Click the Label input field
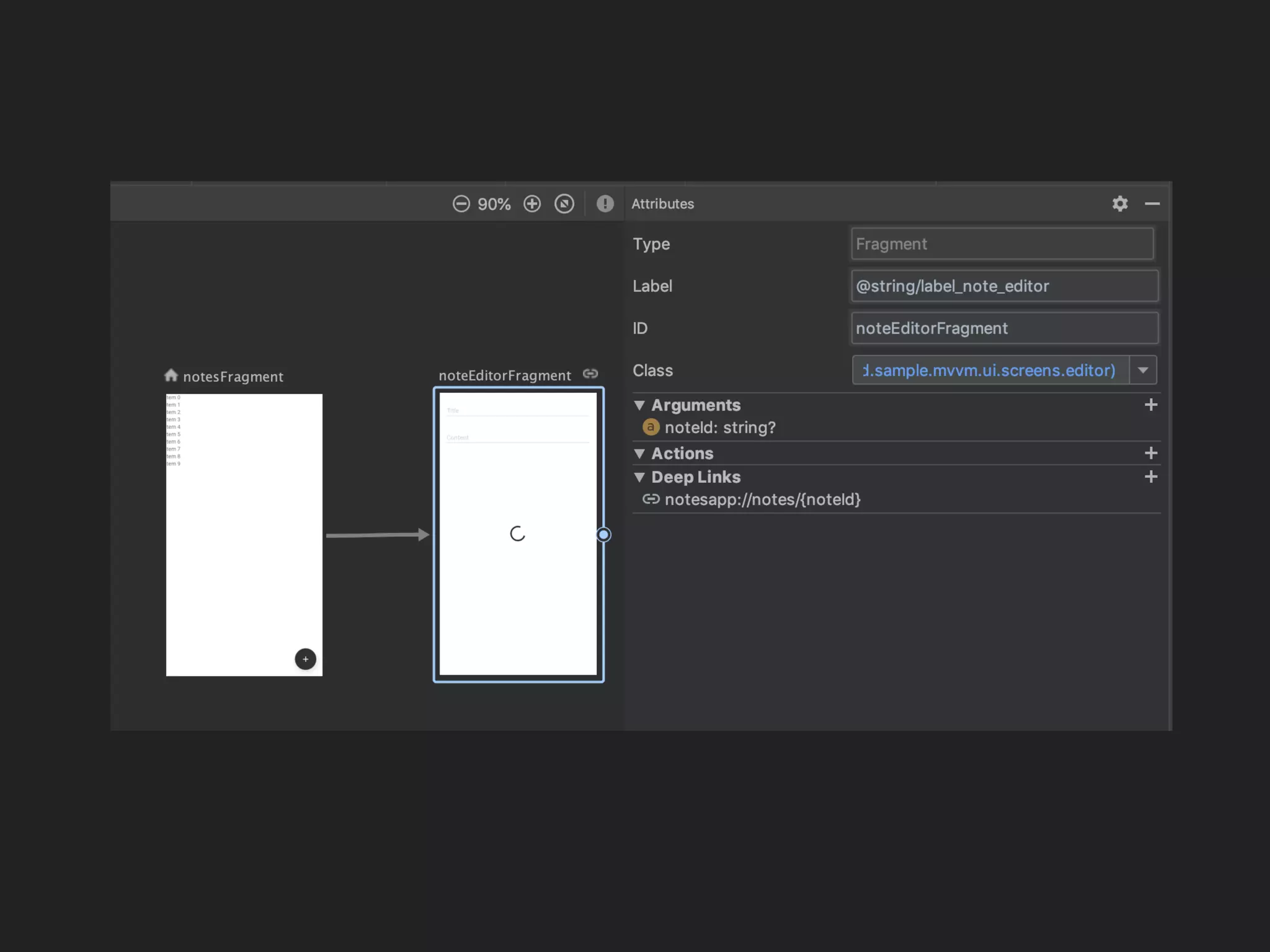 pyautogui.click(x=1003, y=286)
